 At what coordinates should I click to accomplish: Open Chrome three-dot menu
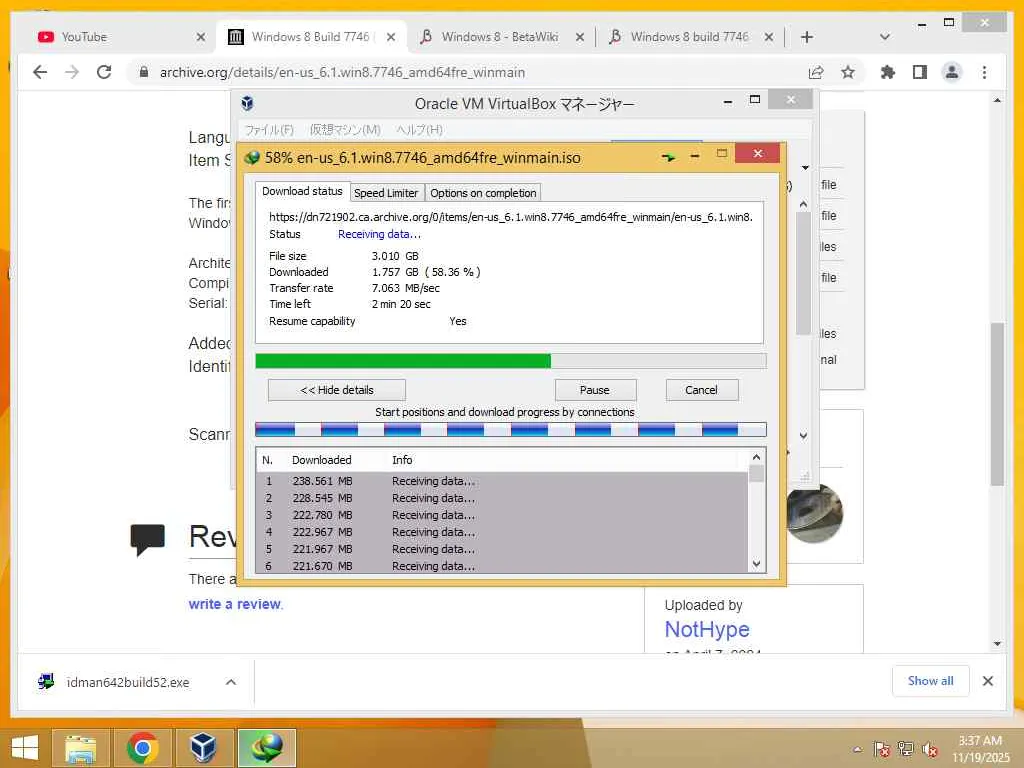tap(984, 72)
